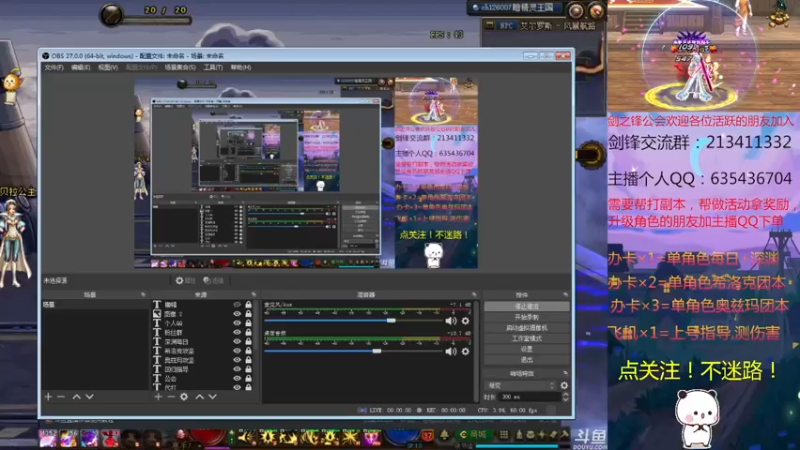Select the 场景 item in Scenes list

point(95,305)
